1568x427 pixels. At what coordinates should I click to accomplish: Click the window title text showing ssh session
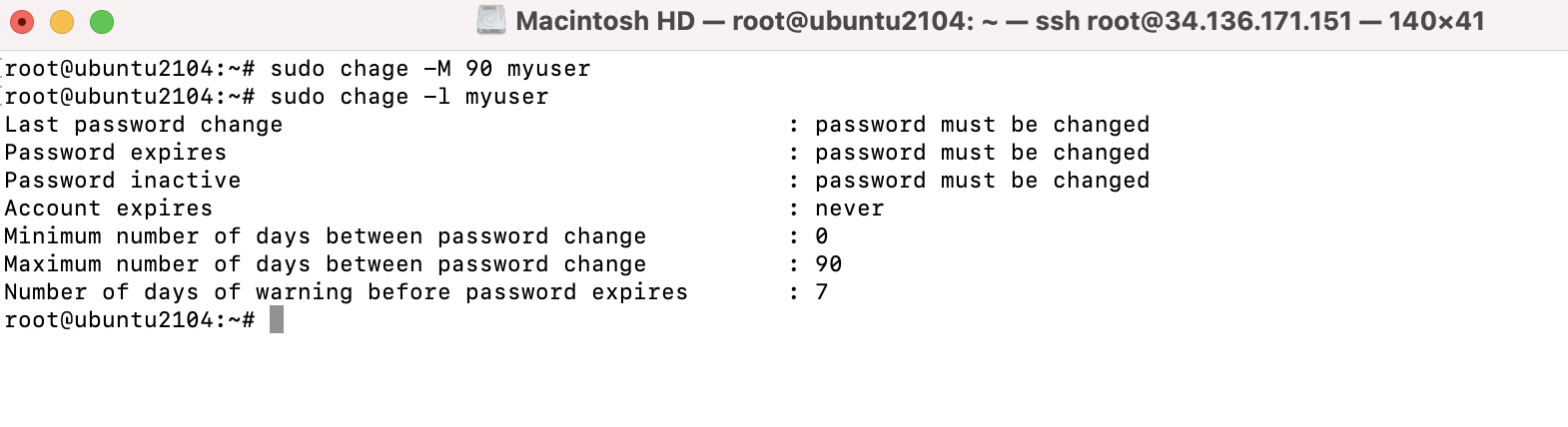click(x=1000, y=21)
